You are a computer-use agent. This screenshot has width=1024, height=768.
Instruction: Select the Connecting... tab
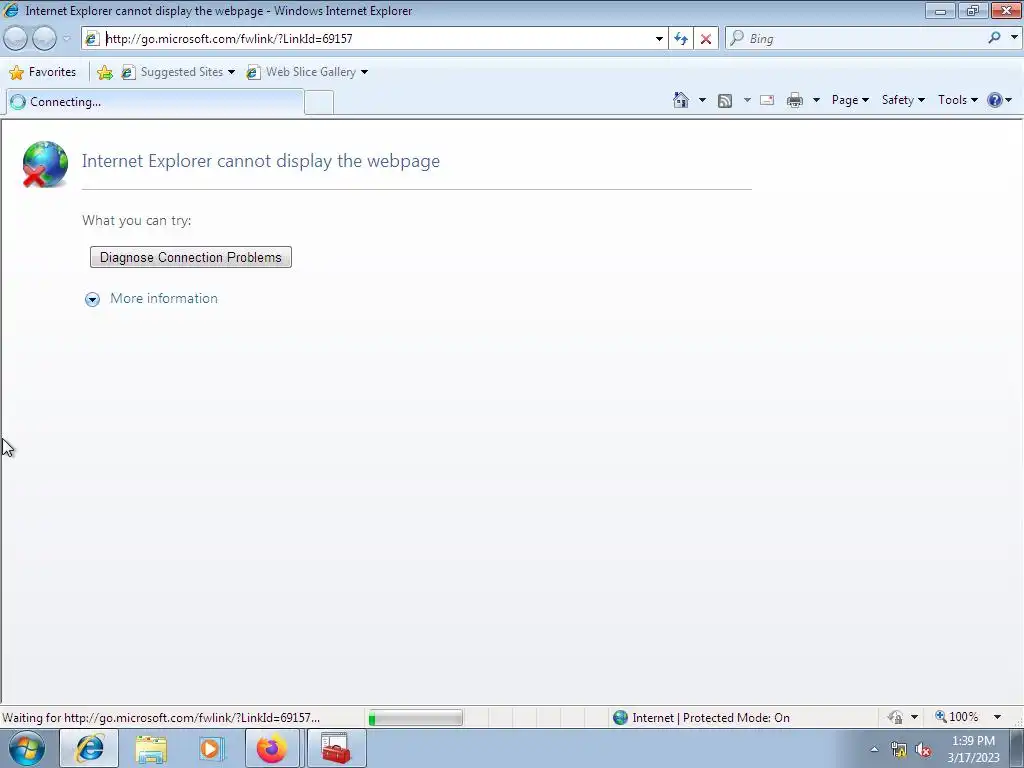(x=155, y=102)
